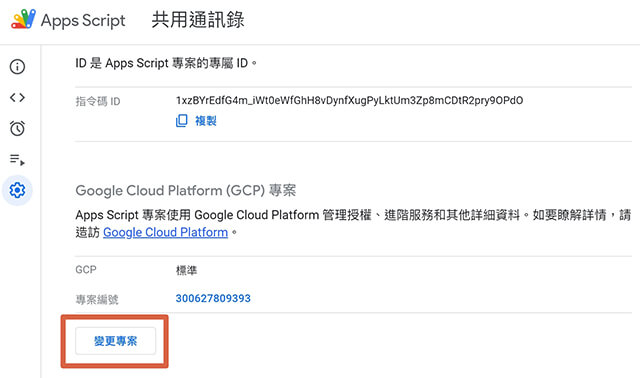The width and height of the screenshot is (640, 378).
Task: Click the Google Cloud Platform (GCP) 專案 heading
Action: 186,191
